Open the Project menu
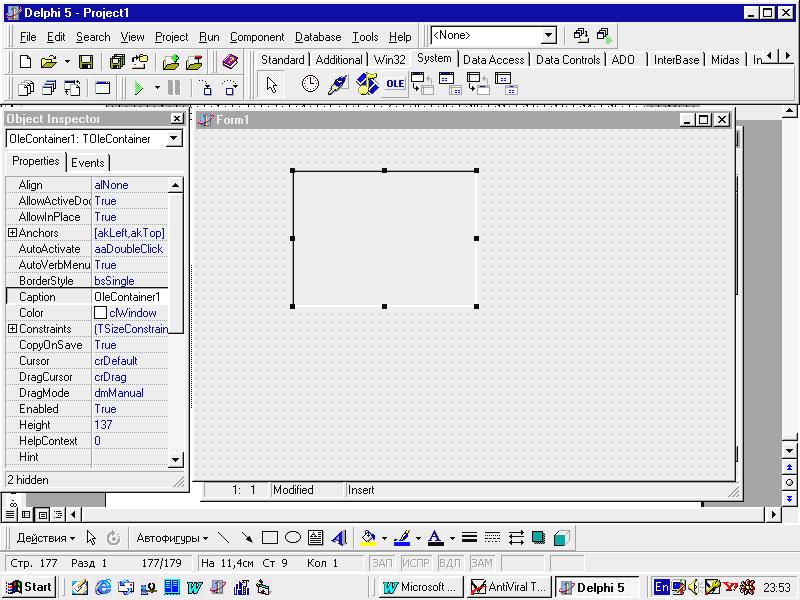 (x=171, y=37)
